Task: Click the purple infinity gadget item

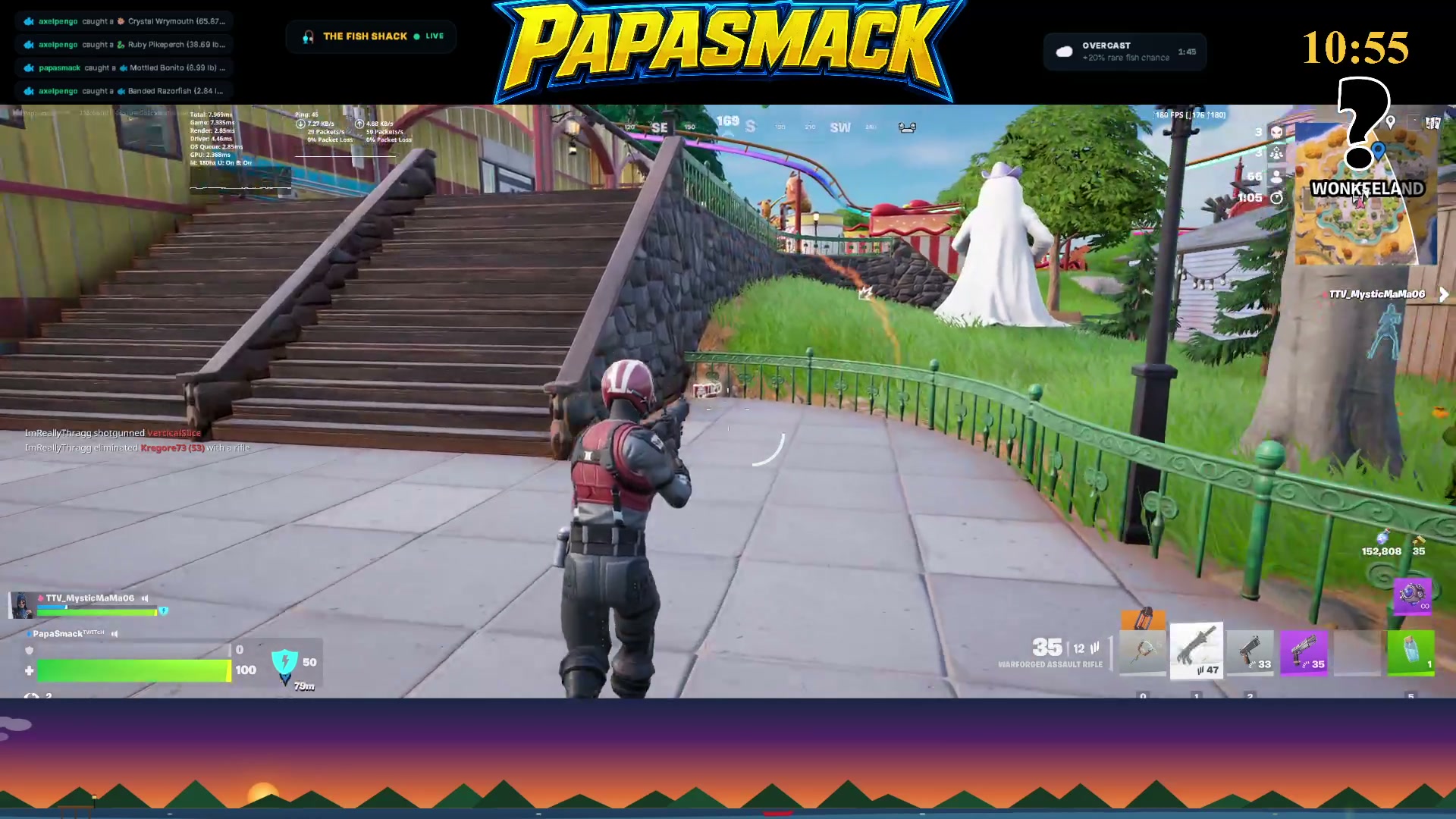Action: [x=1412, y=595]
